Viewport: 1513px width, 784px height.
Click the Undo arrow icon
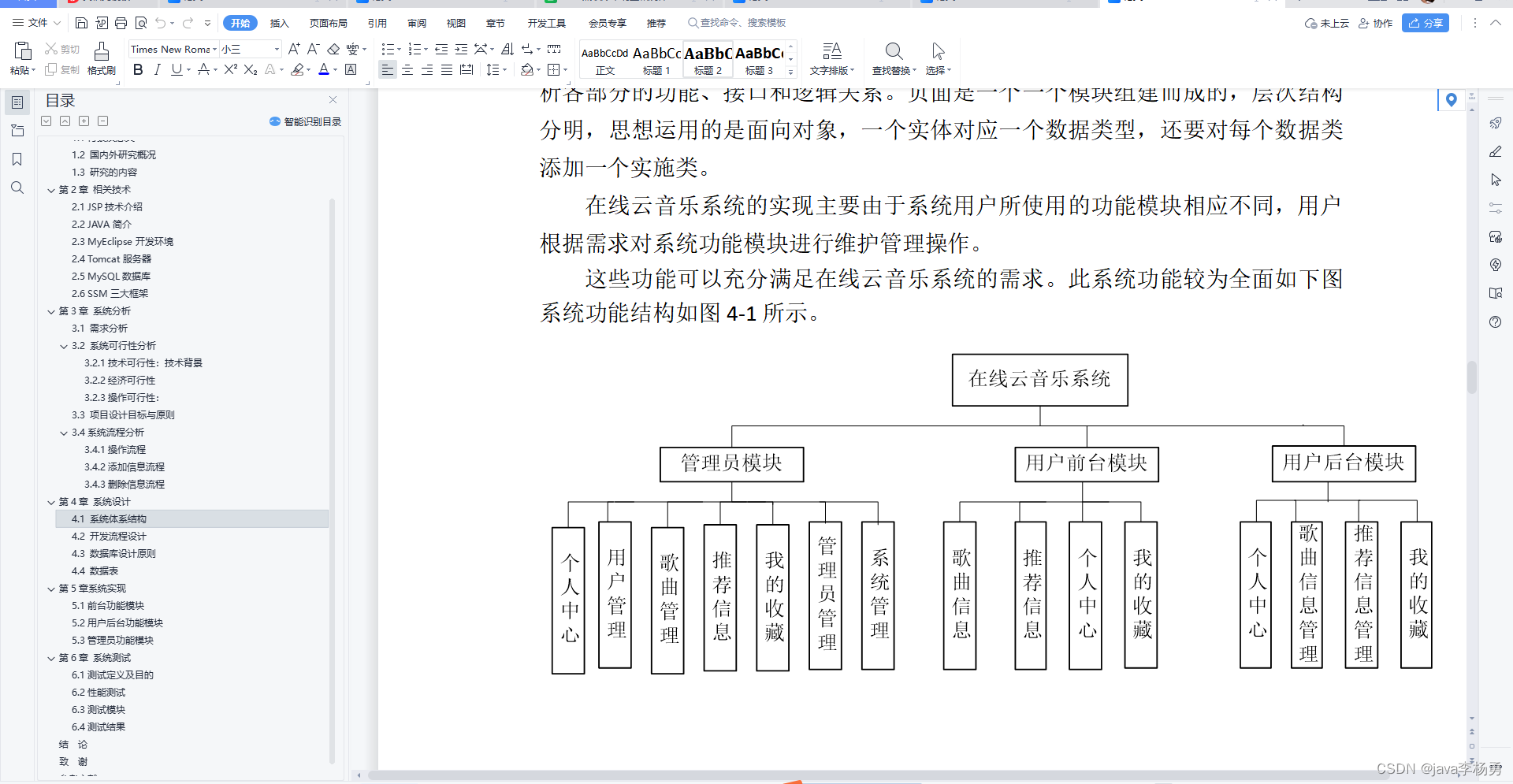[x=161, y=23]
